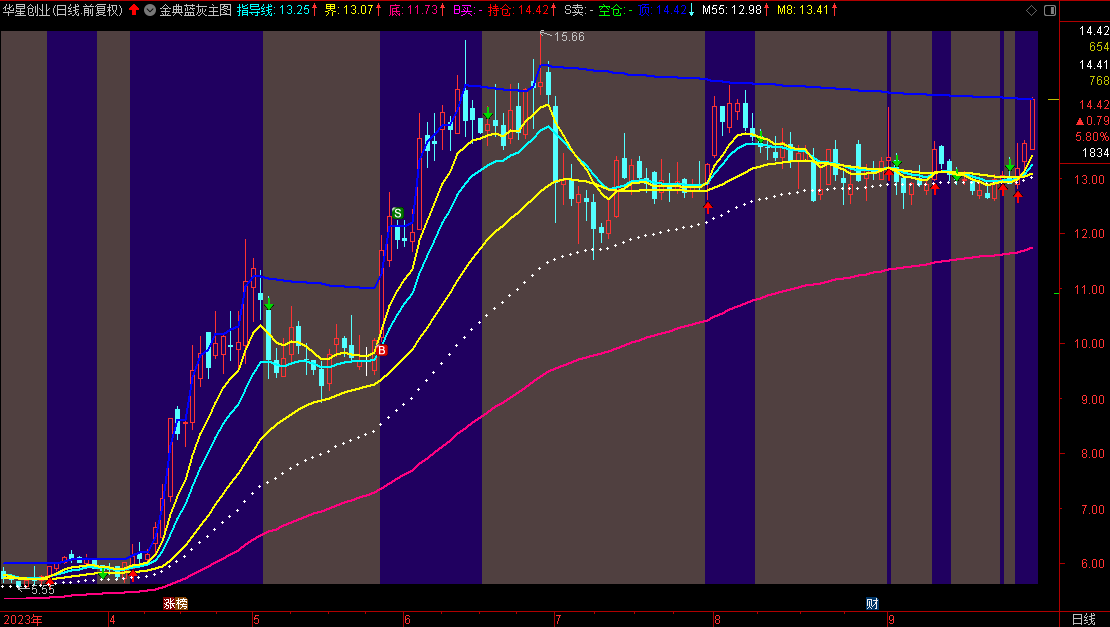The width and height of the screenshot is (1110, 627).
Task: Click month 6 on the time axis
Action: [x=407, y=620]
